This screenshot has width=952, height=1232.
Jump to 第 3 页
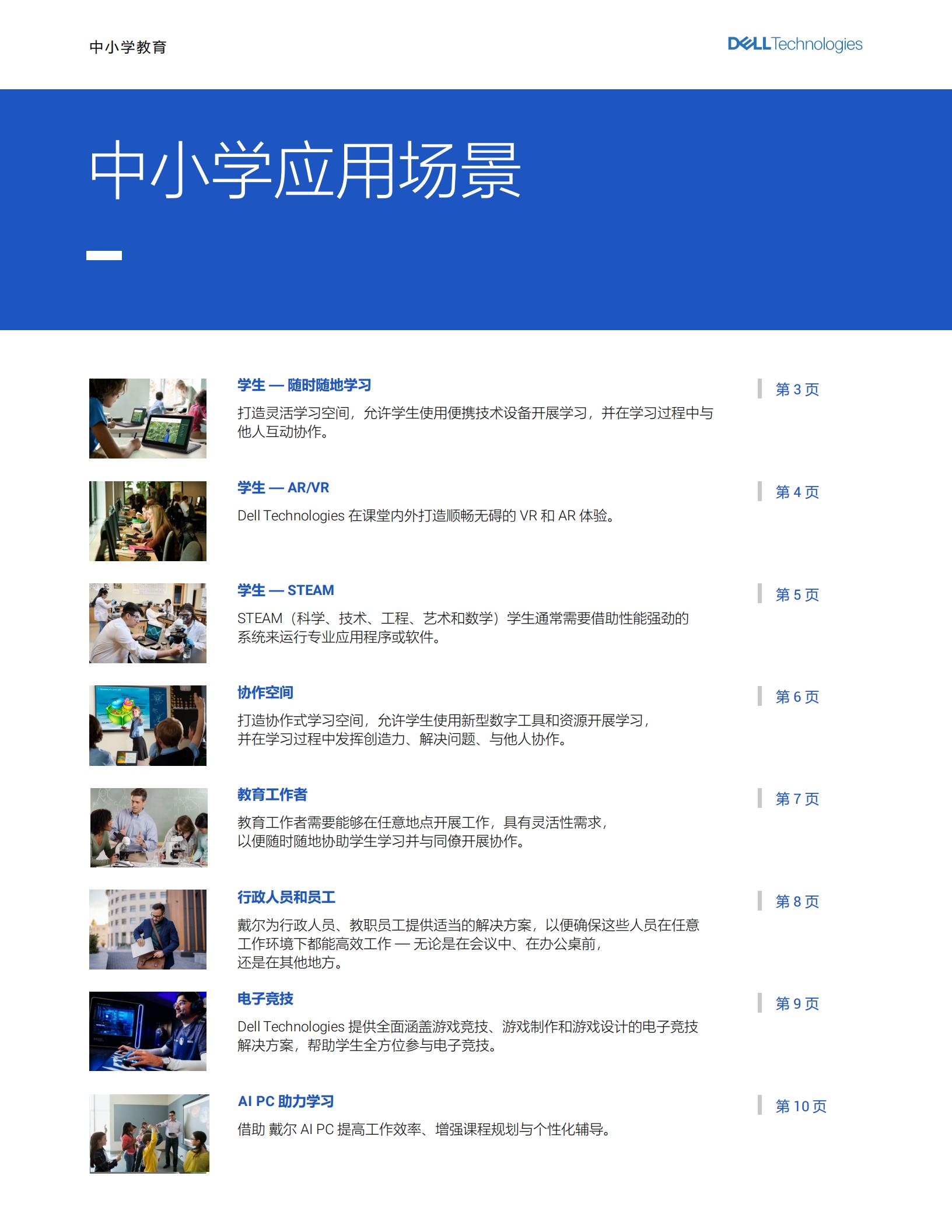(x=797, y=389)
